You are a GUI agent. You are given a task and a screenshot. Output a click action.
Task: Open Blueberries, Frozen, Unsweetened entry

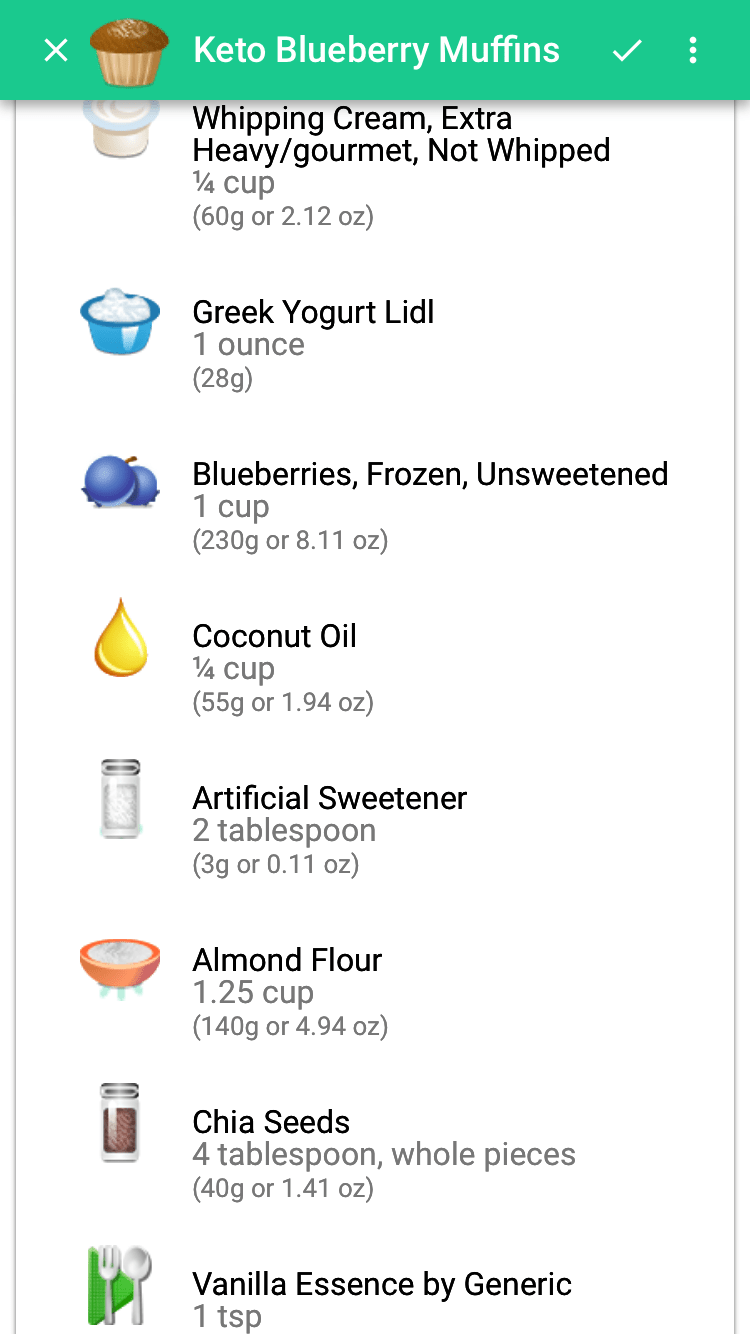click(x=430, y=474)
